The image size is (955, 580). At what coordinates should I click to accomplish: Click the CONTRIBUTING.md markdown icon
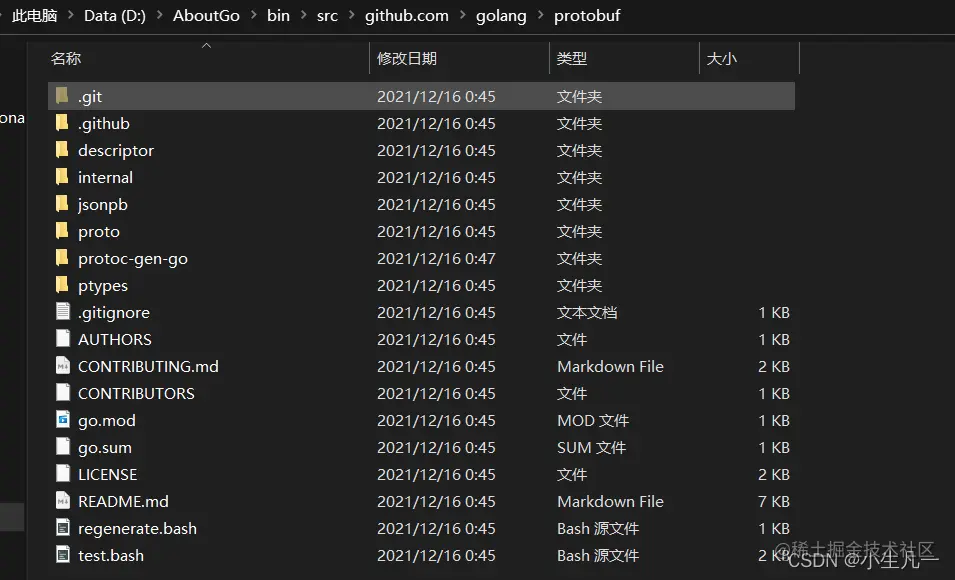tap(63, 366)
